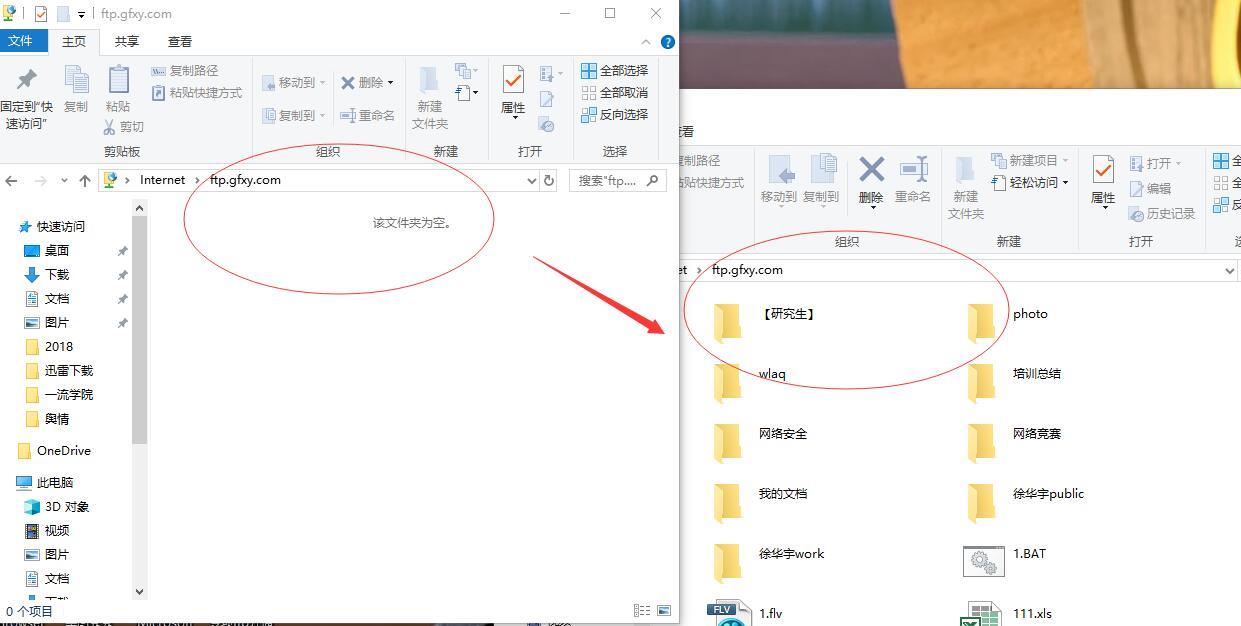Expand the address bar history dropdown
1241x626 pixels.
pos(531,181)
